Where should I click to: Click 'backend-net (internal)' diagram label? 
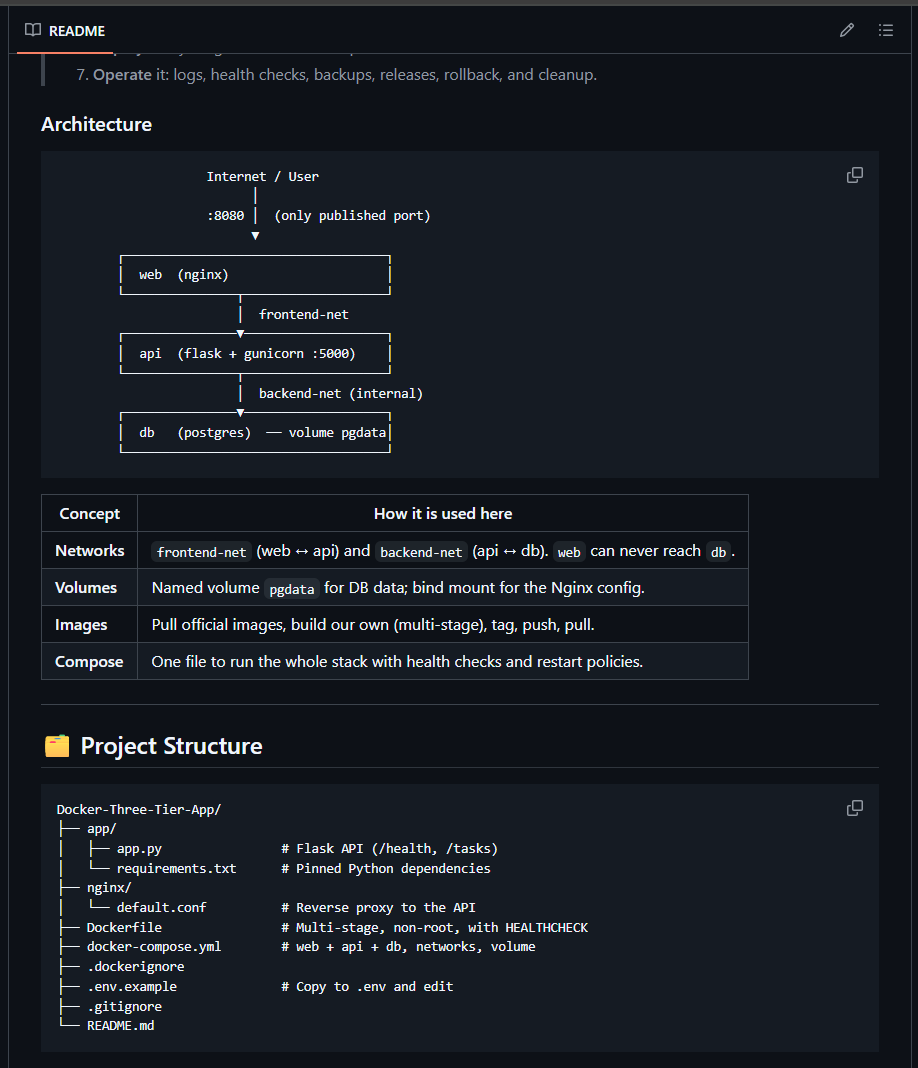[x=341, y=394]
